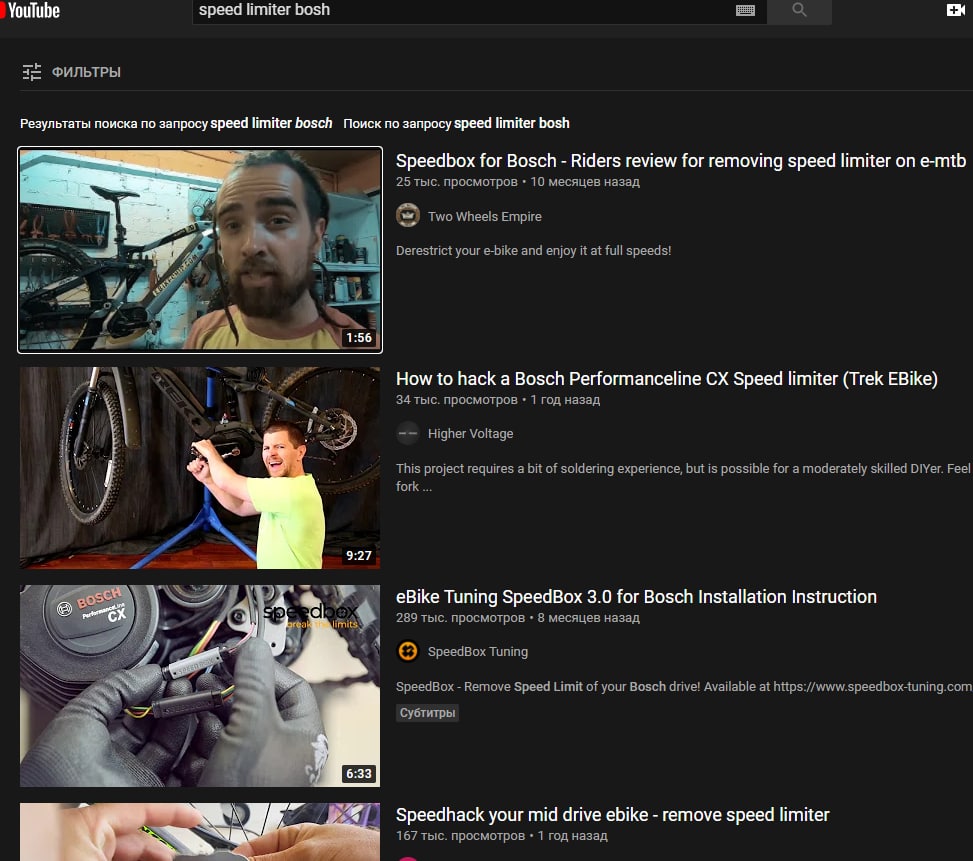Search instead for 'speed limiter bosh'
973x861 pixels.
(x=511, y=123)
